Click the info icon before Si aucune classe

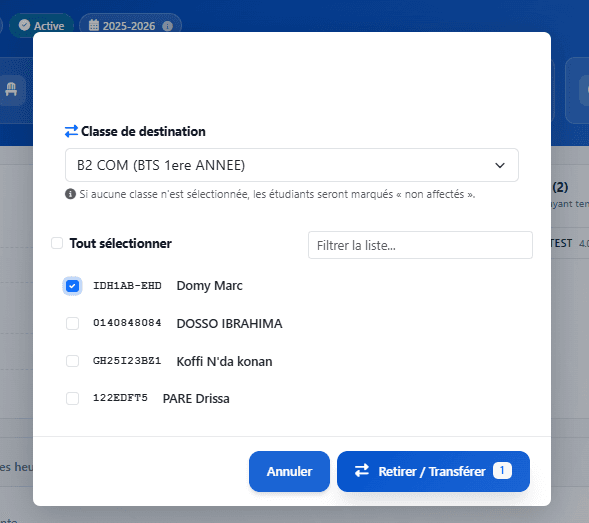(70, 194)
